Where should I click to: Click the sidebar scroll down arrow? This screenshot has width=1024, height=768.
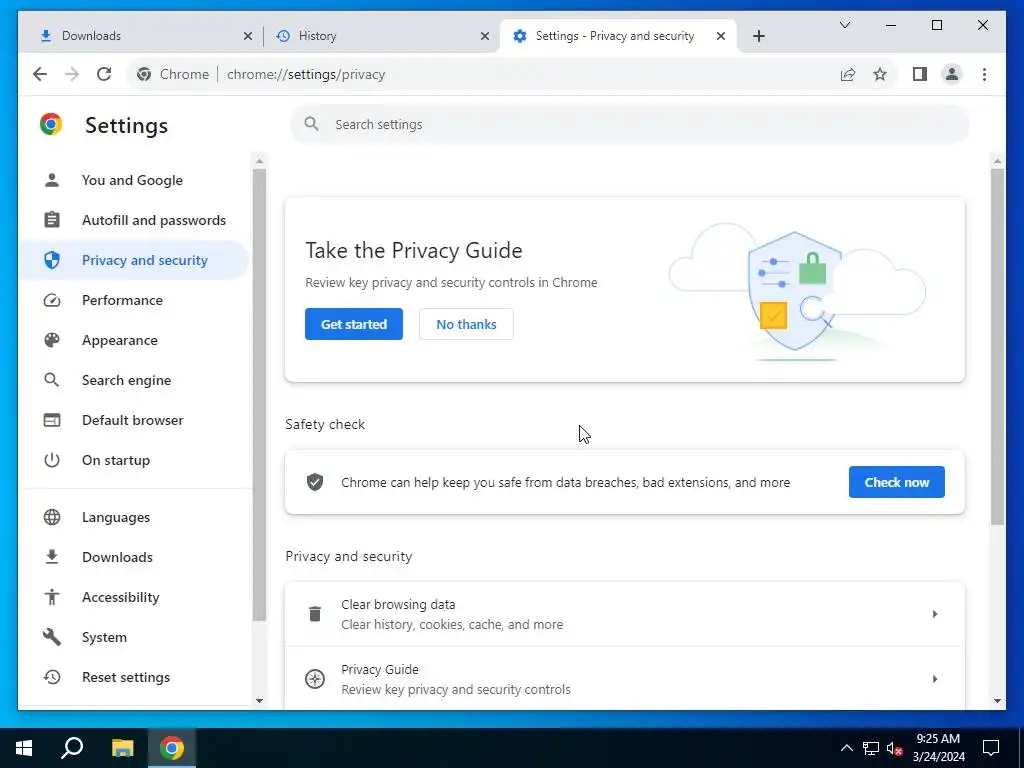tap(259, 701)
